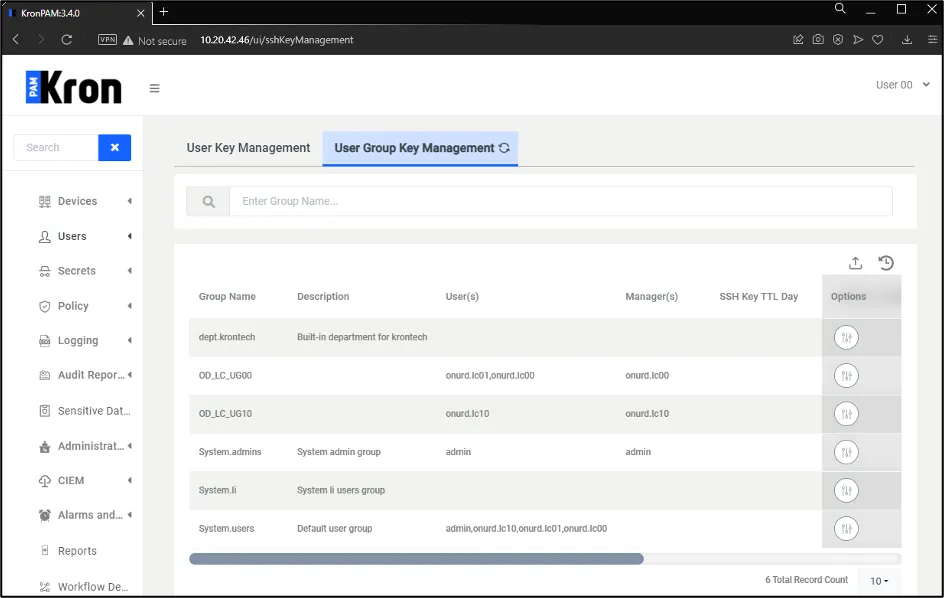The height and width of the screenshot is (598, 944).
Task: Click the System.users group name cell
Action: [226, 528]
